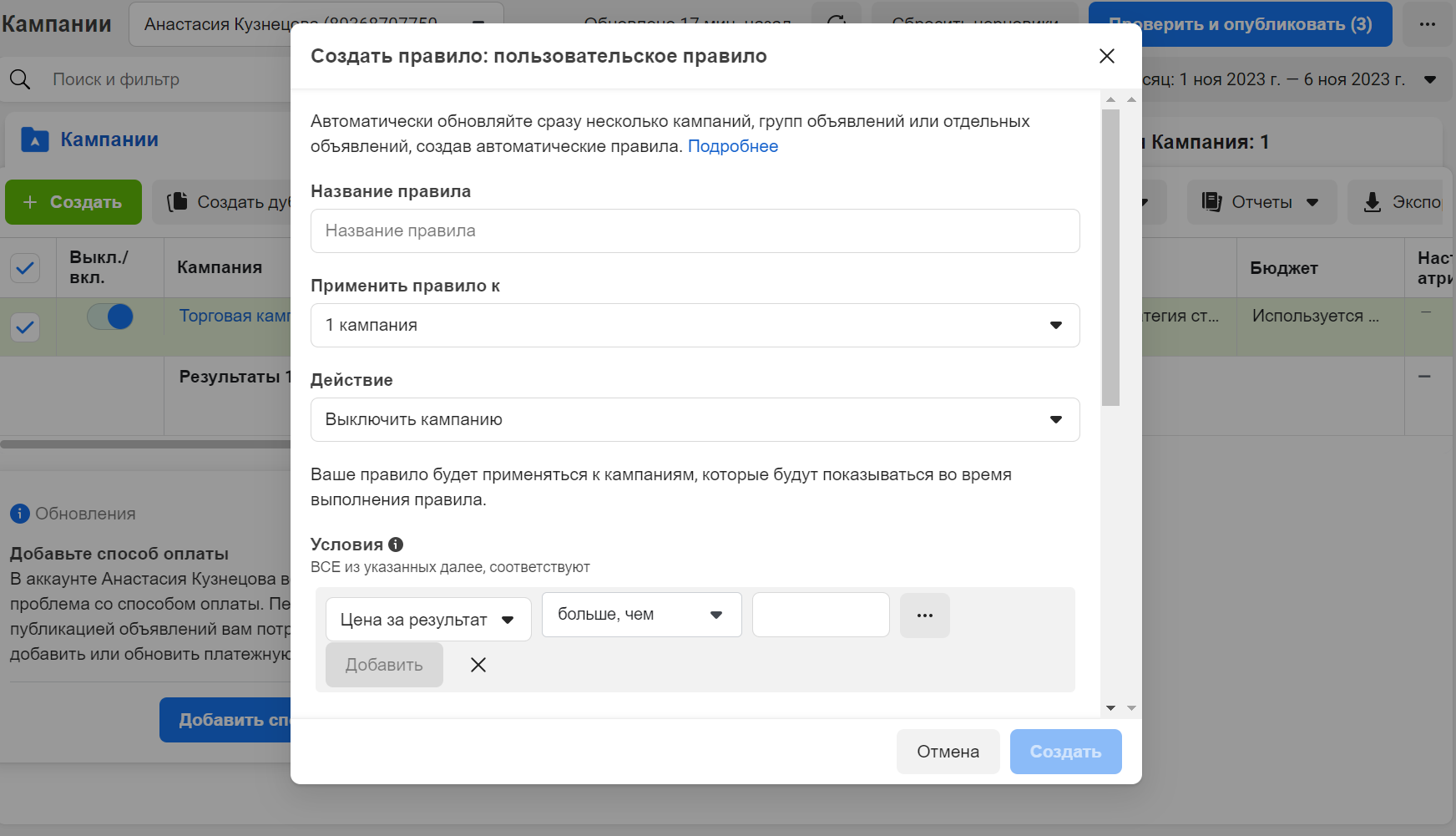Click the rule name input field

[x=695, y=231]
